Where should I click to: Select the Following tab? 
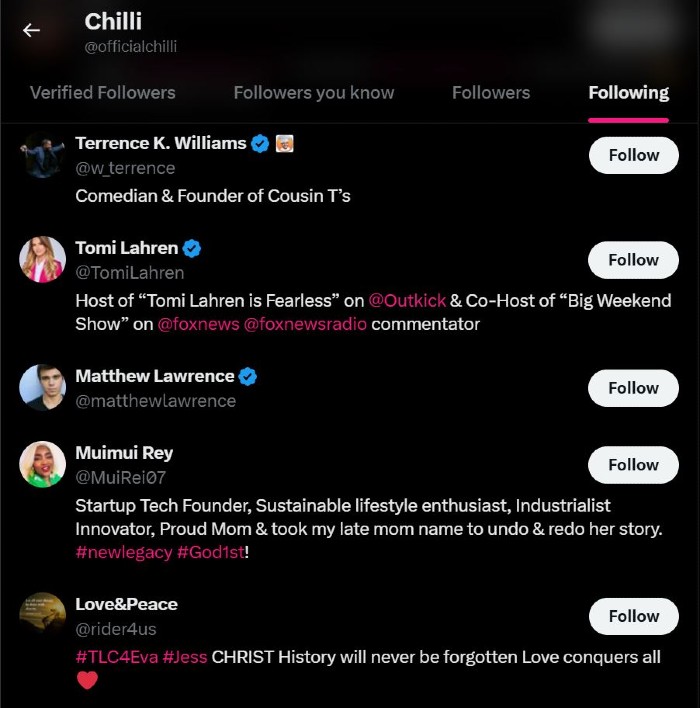628,93
